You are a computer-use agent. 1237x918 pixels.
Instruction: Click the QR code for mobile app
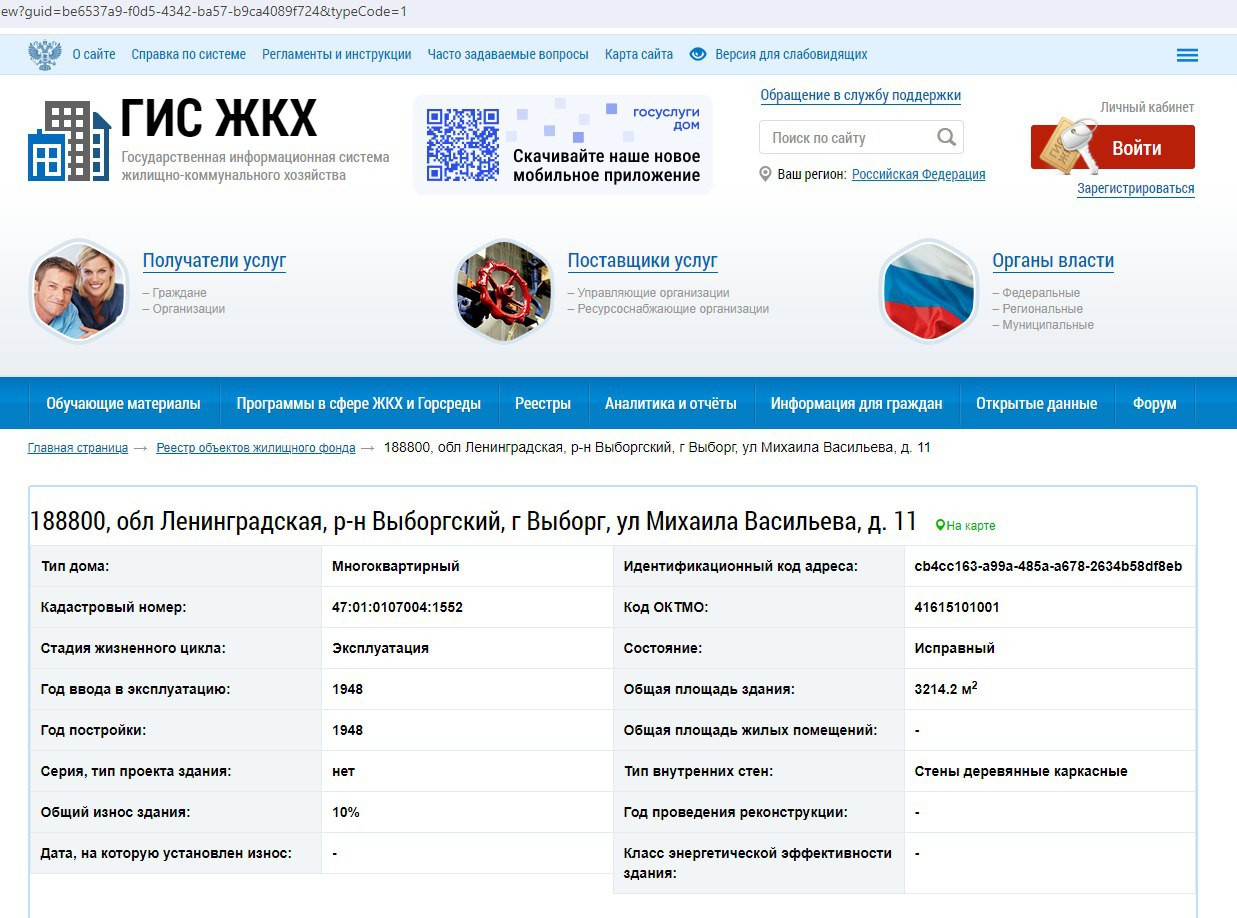tap(462, 145)
